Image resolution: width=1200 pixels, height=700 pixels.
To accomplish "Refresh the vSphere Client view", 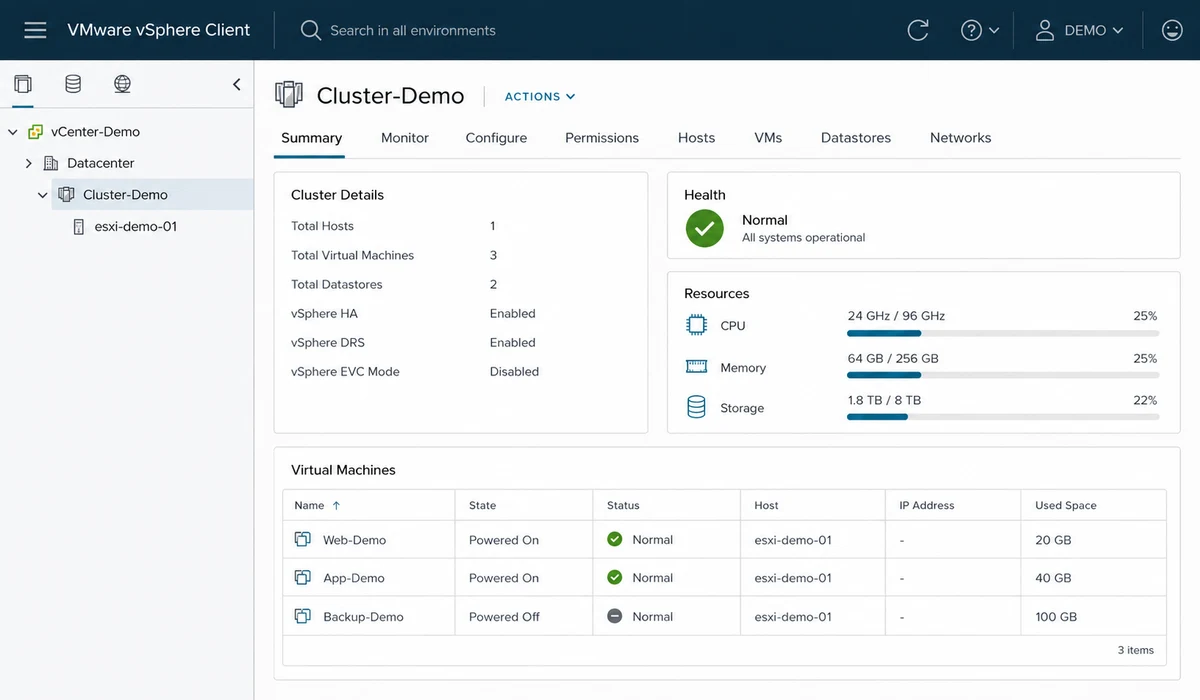I will [918, 30].
